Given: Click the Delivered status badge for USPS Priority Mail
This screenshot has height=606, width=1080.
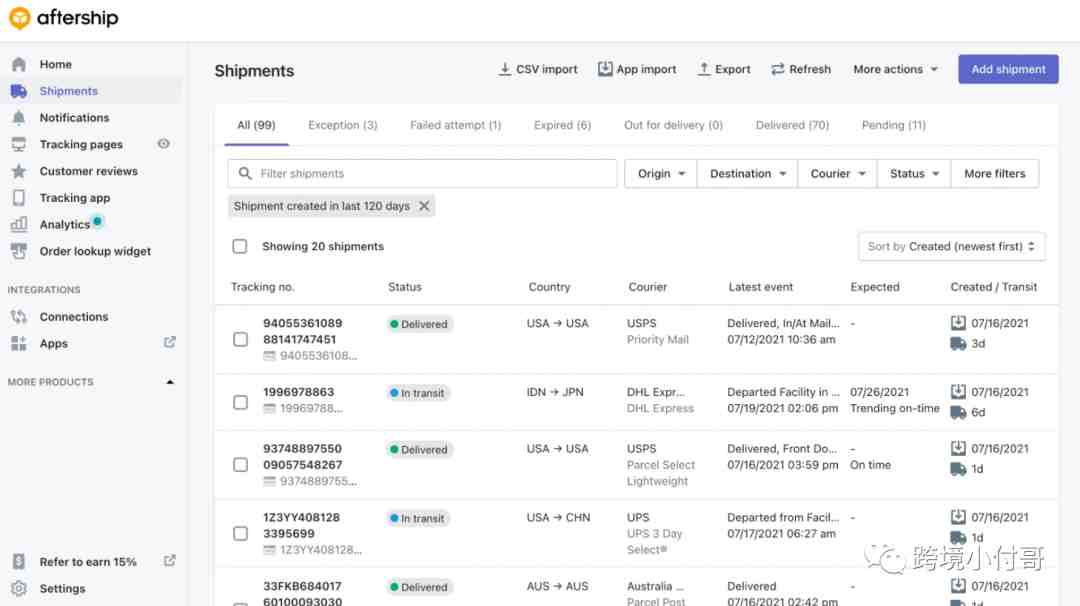Looking at the screenshot, I should 419,324.
